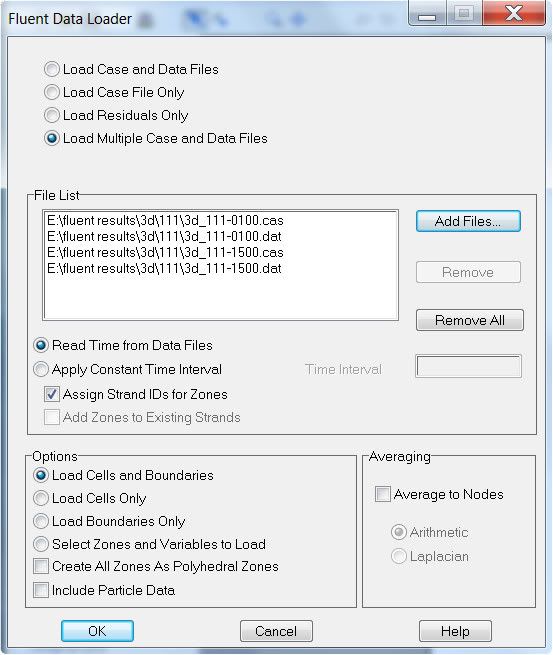Open Help for the data loader
The height and width of the screenshot is (655, 553).
click(455, 631)
